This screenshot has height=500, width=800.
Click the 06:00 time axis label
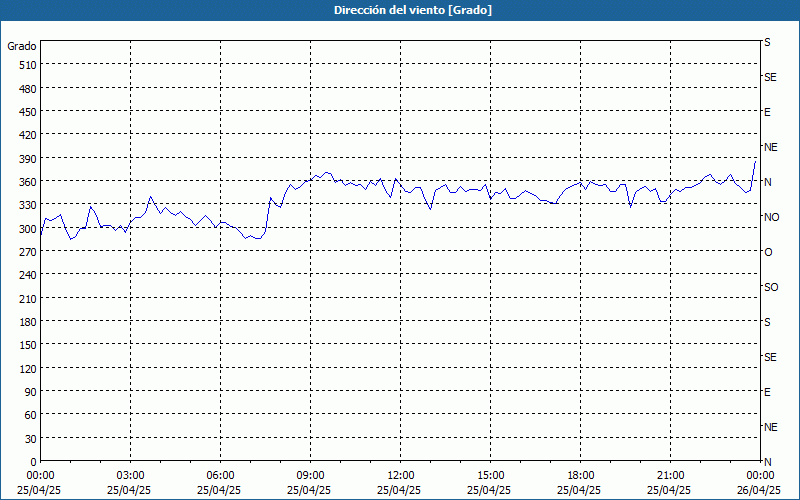220,475
